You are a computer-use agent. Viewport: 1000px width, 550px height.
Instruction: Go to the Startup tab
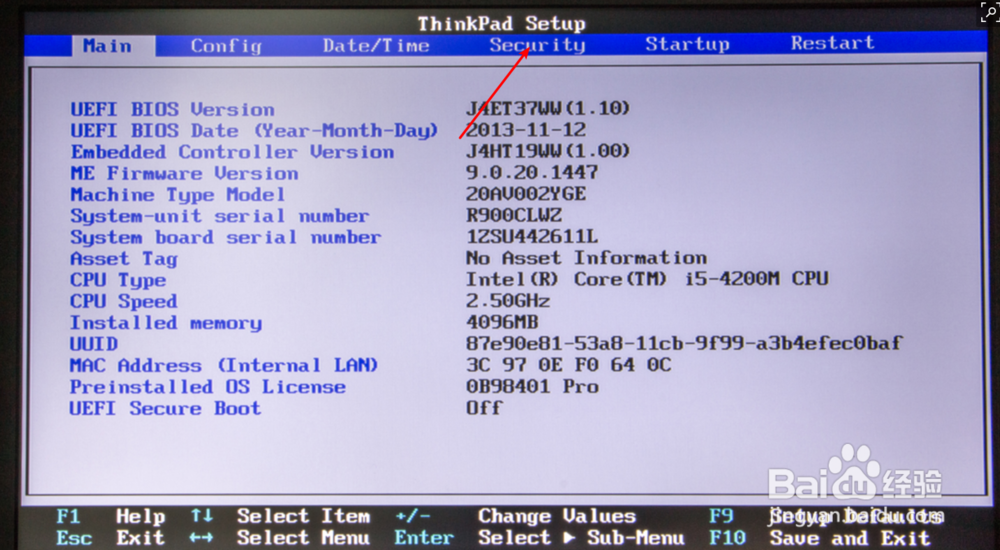tap(687, 44)
